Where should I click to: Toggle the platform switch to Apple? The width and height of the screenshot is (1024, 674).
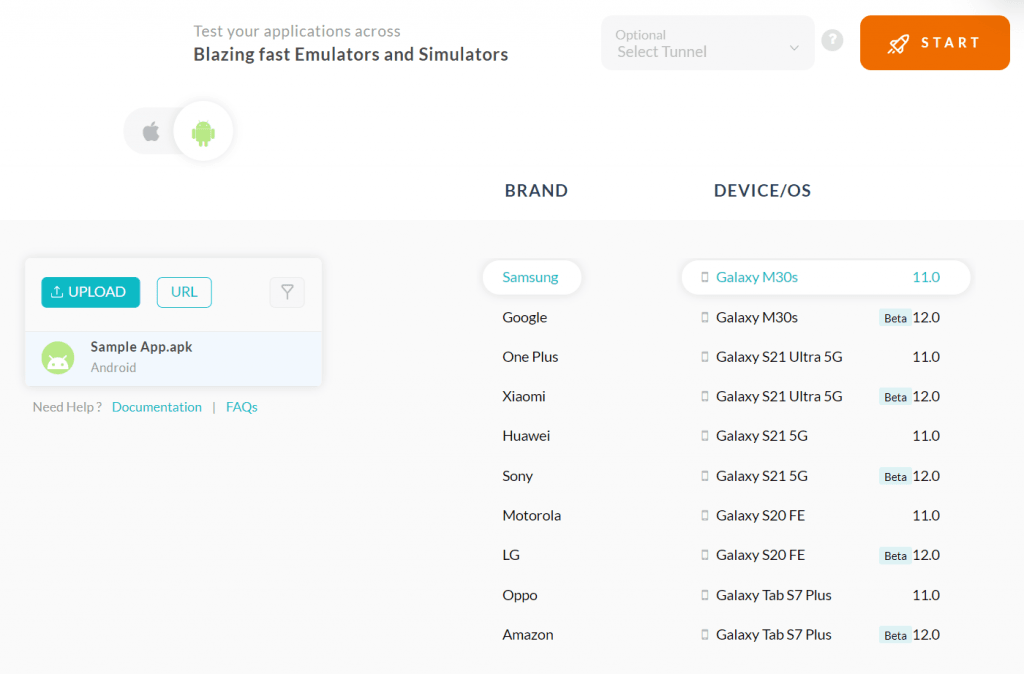click(149, 130)
